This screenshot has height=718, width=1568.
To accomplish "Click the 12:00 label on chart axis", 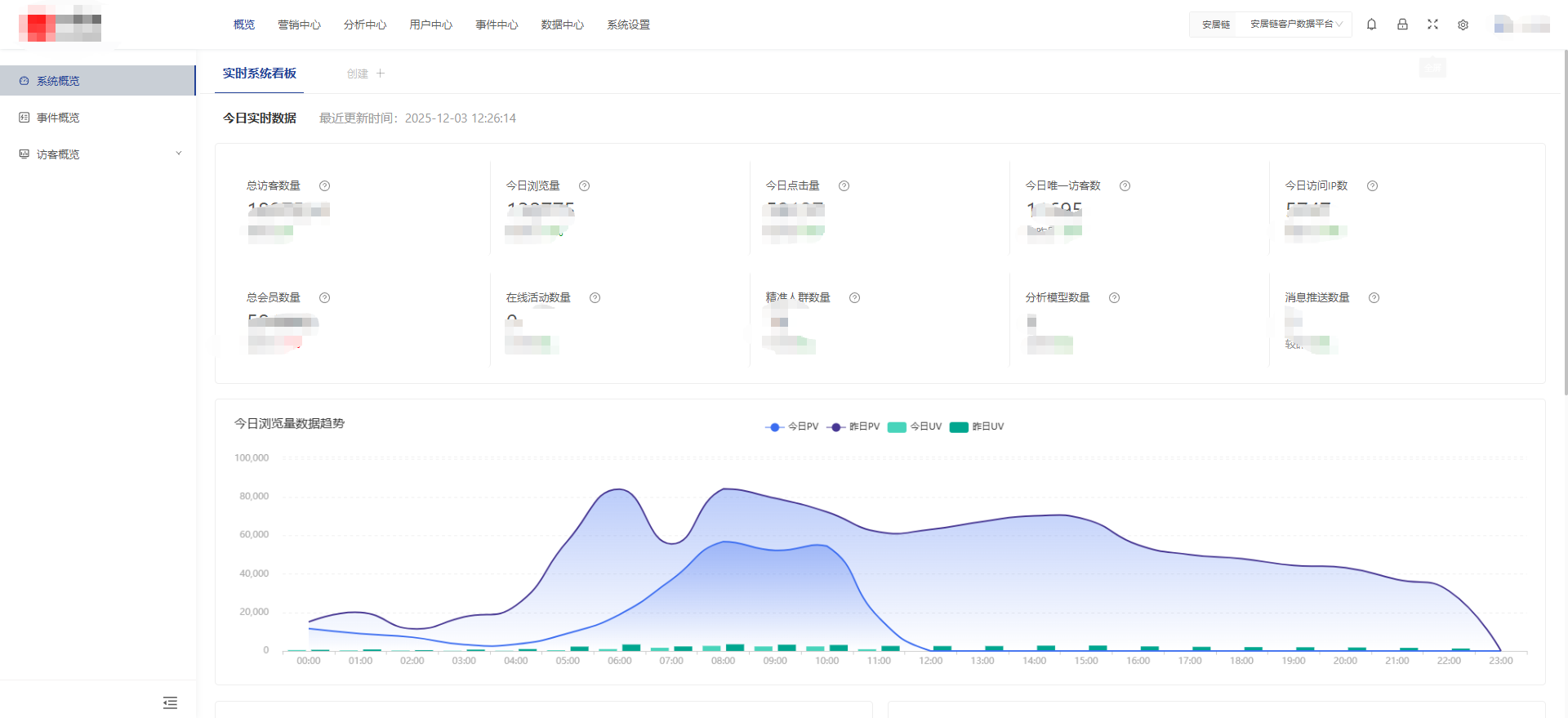I will point(931,661).
